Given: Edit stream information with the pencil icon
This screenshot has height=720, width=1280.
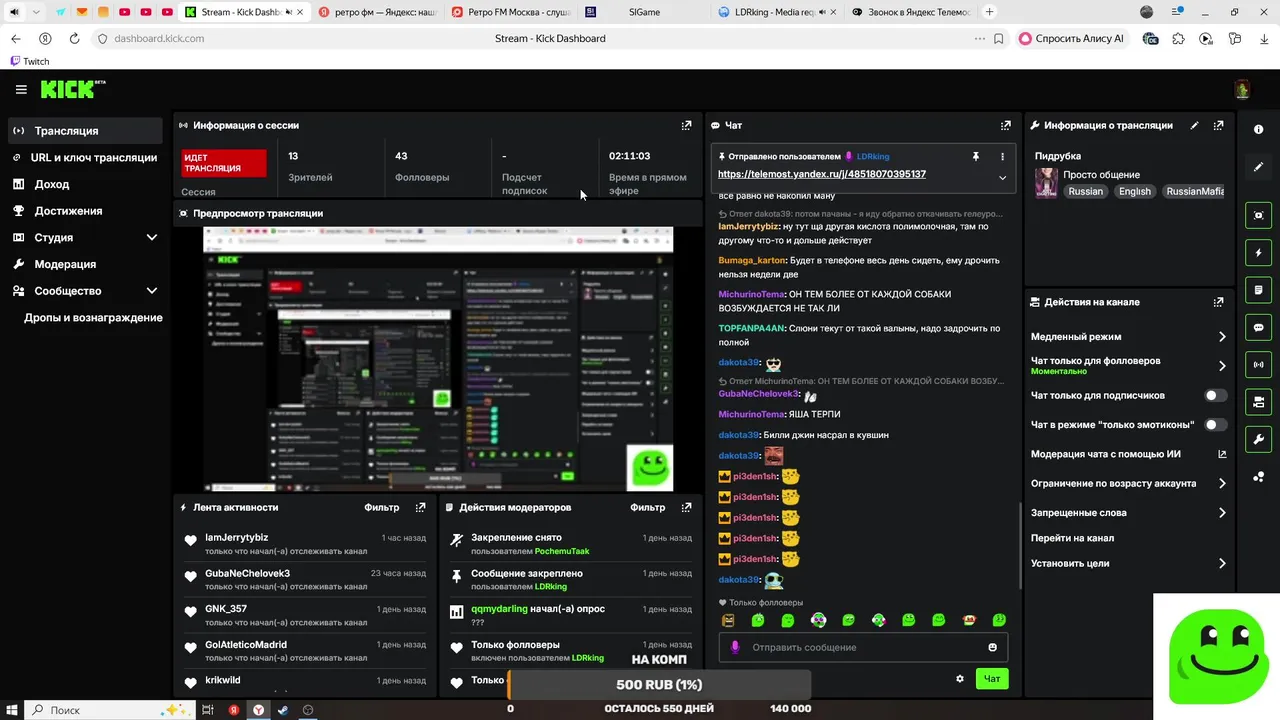Looking at the screenshot, I should click(1194, 126).
